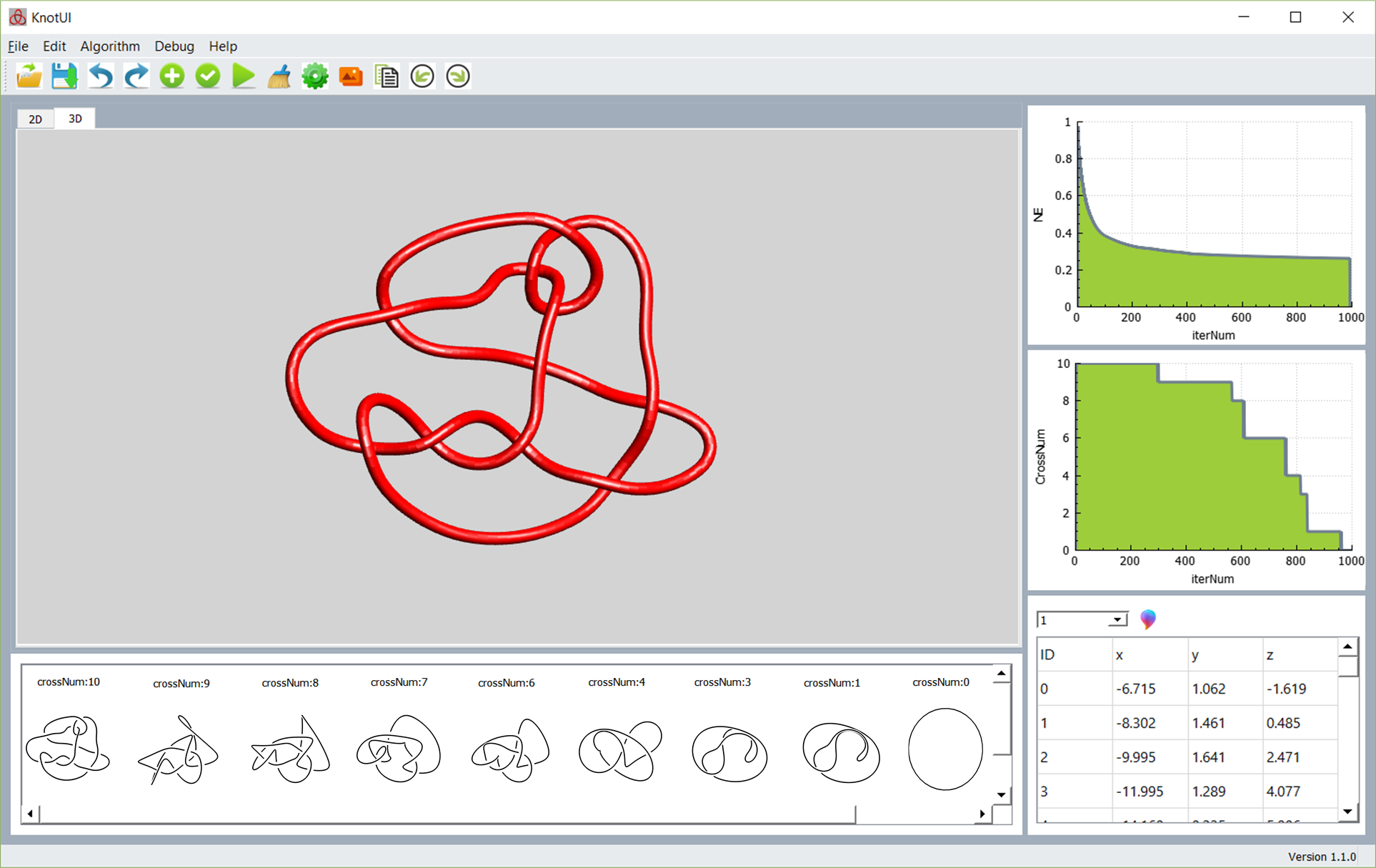Click thumbnail strip scroll-right arrow
The width and height of the screenshot is (1376, 868).
983,814
